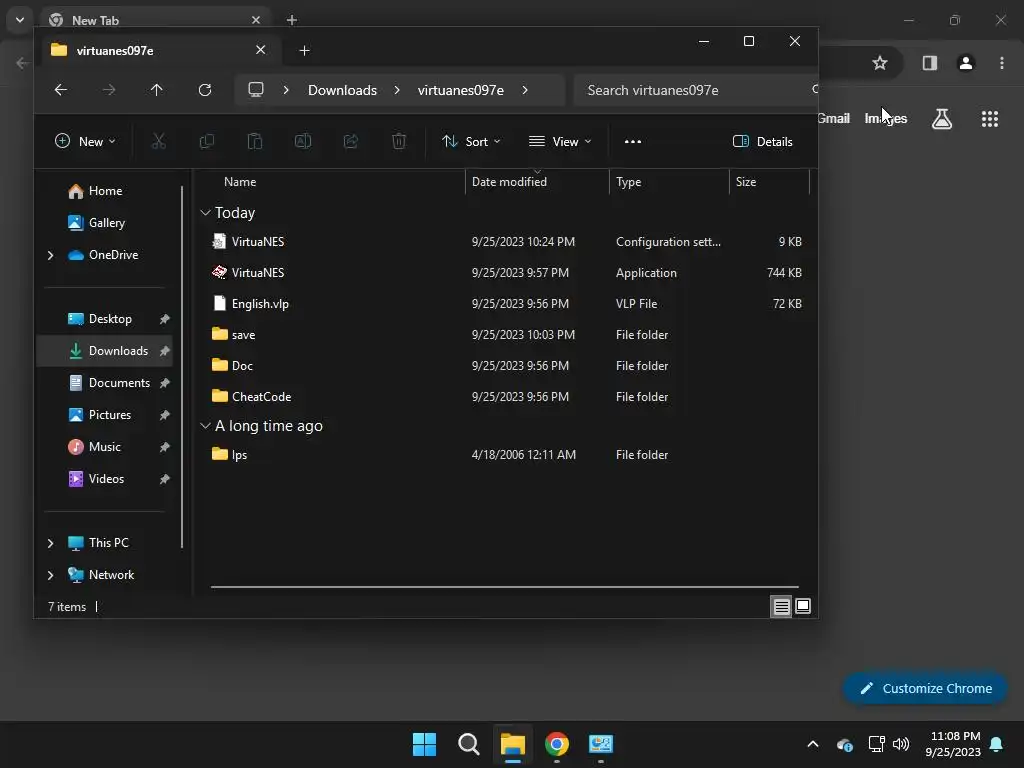Click the PC monitor icon in address bar
This screenshot has width=1024, height=768.
click(x=256, y=89)
